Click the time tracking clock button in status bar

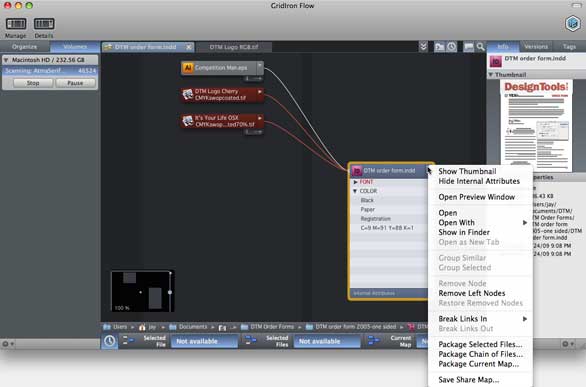tap(110, 341)
